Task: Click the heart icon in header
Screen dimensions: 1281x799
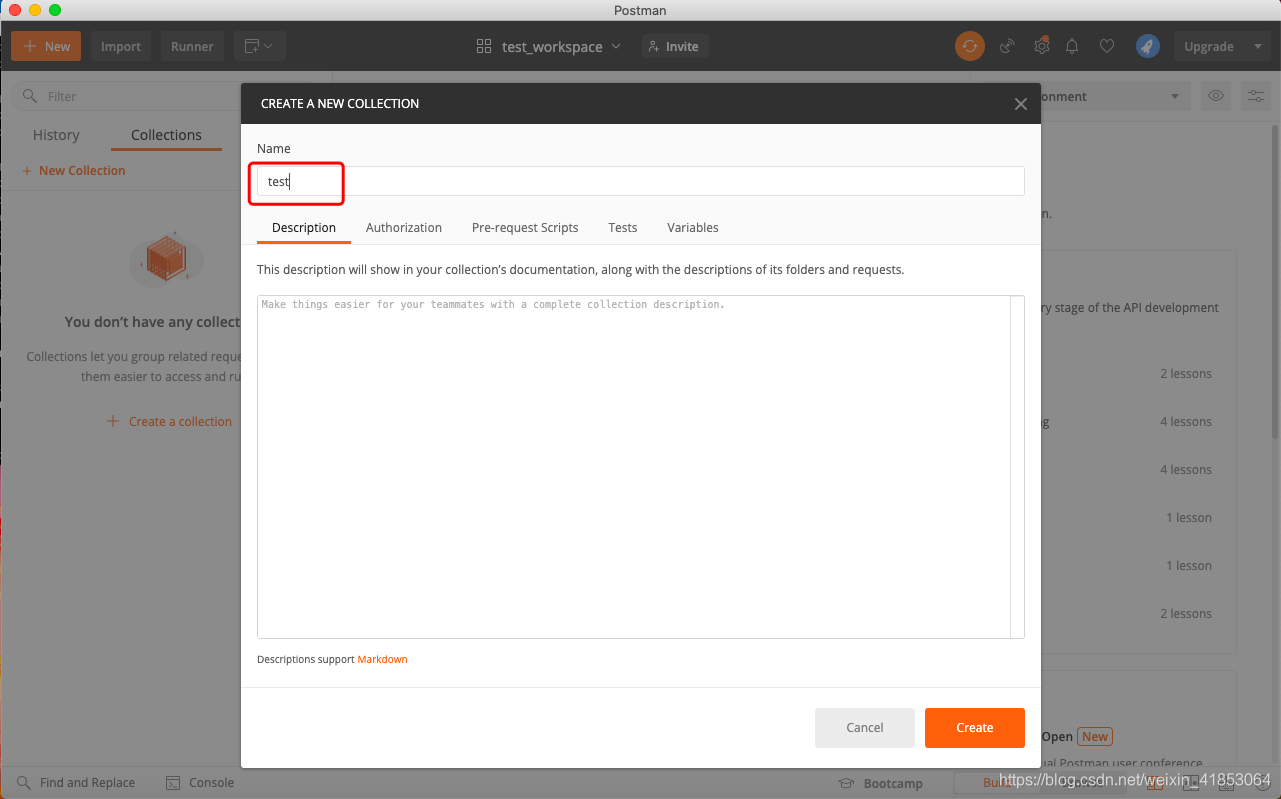Action: click(x=1106, y=46)
